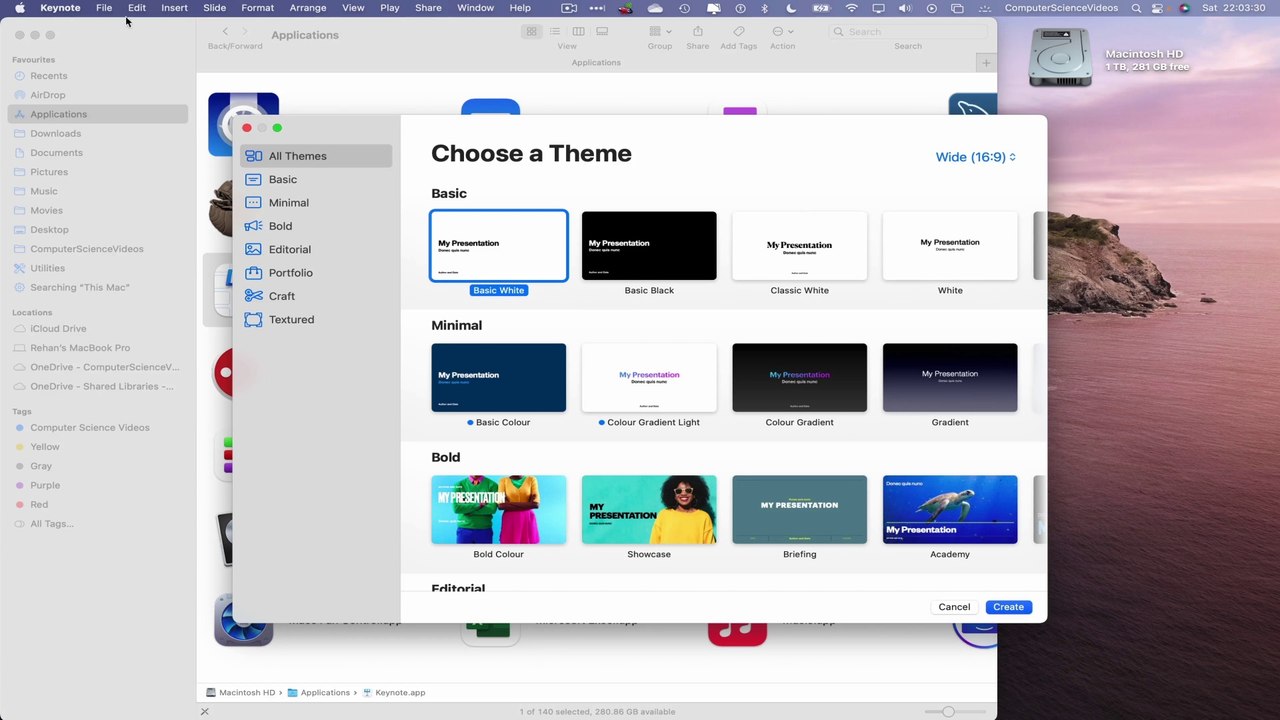Open iCloud Drive in Finder sidebar
Viewport: 1280px width, 720px height.
point(97,329)
